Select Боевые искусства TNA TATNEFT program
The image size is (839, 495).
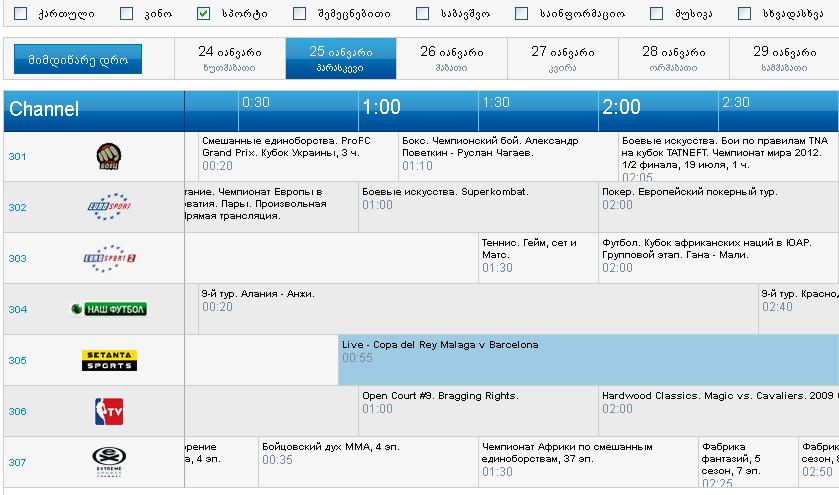click(x=728, y=156)
